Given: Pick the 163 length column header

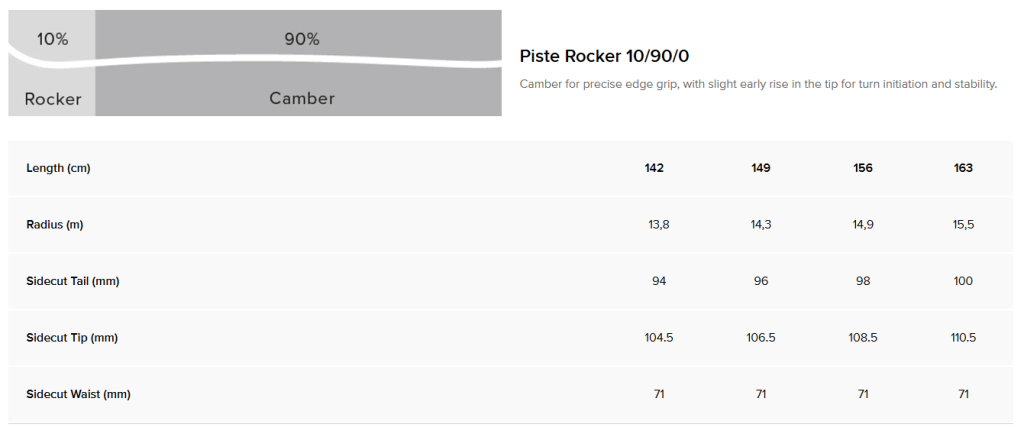Looking at the screenshot, I should click(x=963, y=168).
